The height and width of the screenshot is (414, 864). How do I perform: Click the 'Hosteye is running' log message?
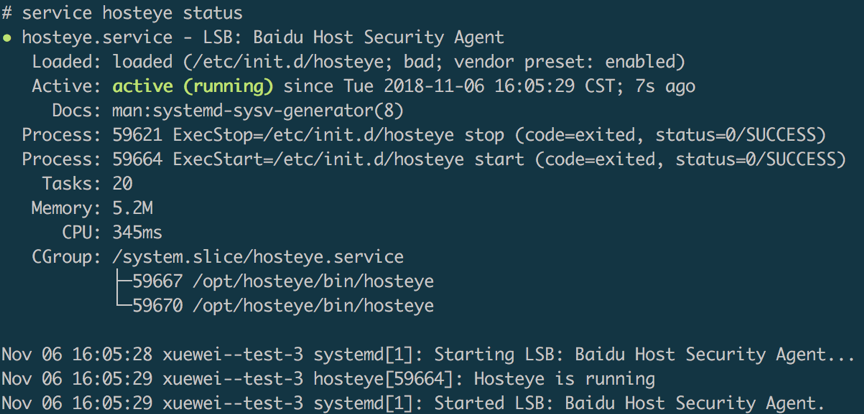coord(564,379)
